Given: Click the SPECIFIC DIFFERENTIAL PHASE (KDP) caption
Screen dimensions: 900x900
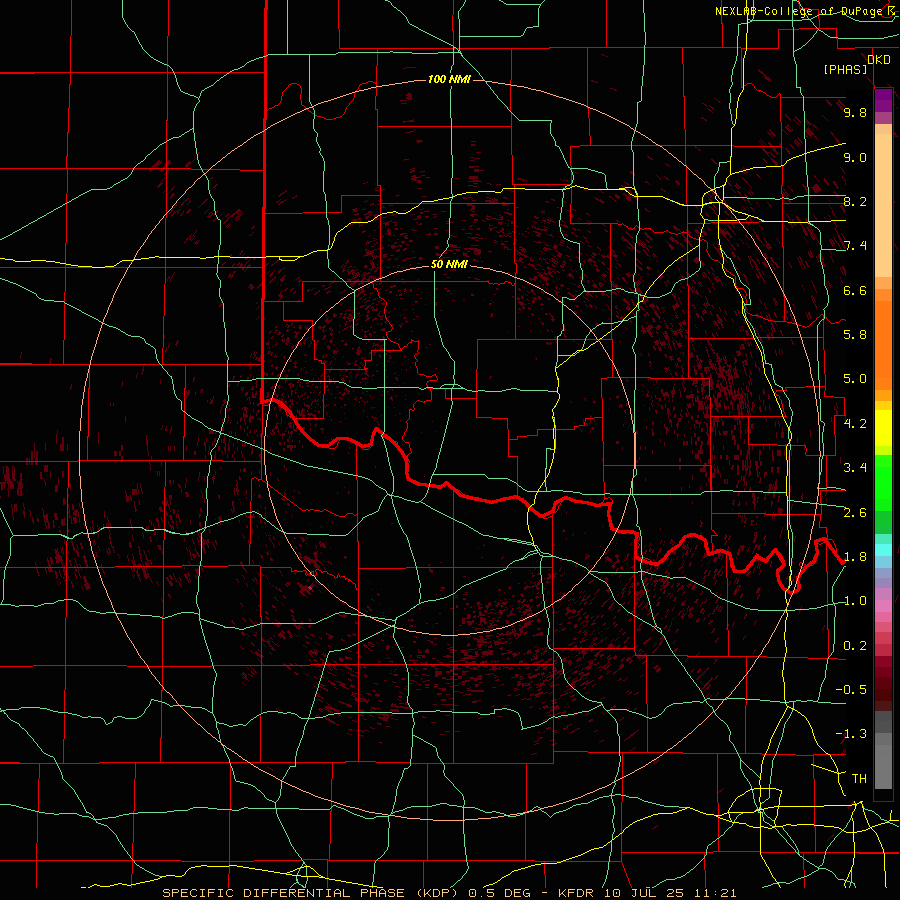Looking at the screenshot, I should click(x=313, y=893).
